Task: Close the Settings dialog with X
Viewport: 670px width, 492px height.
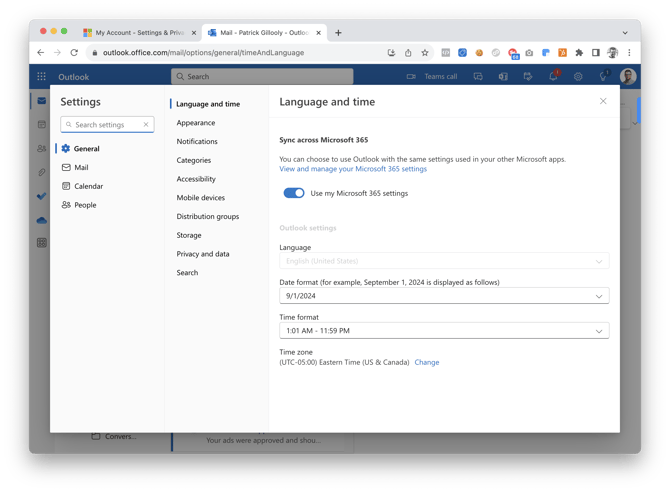Action: point(603,101)
